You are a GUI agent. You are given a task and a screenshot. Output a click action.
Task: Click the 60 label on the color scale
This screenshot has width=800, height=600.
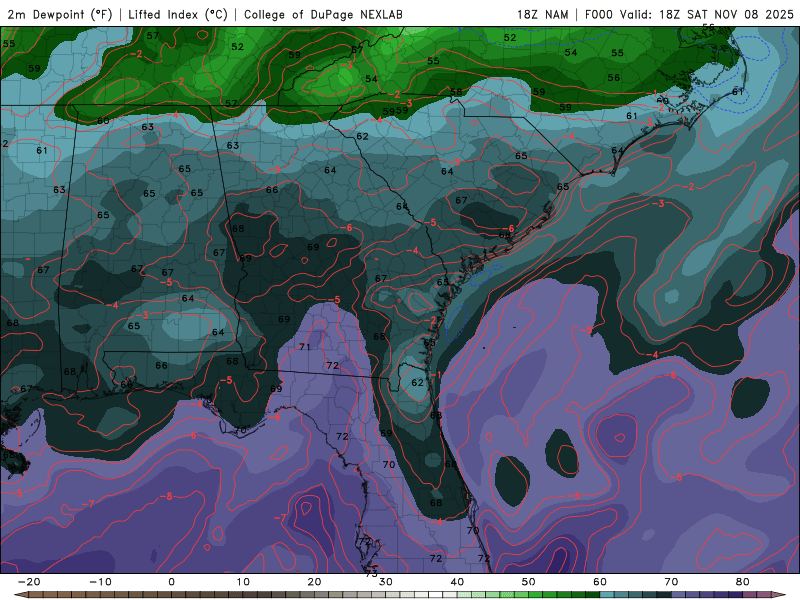coord(600,582)
